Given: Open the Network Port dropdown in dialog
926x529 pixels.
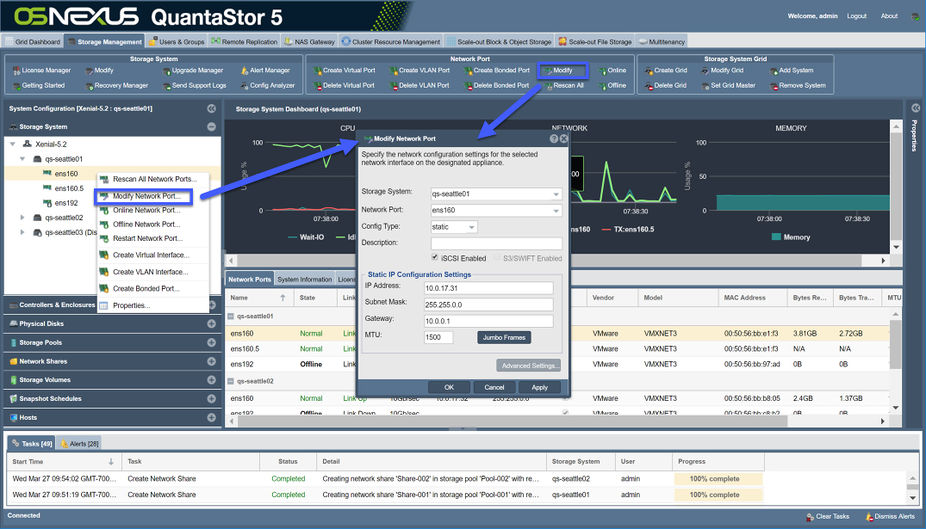Looking at the screenshot, I should pos(556,210).
